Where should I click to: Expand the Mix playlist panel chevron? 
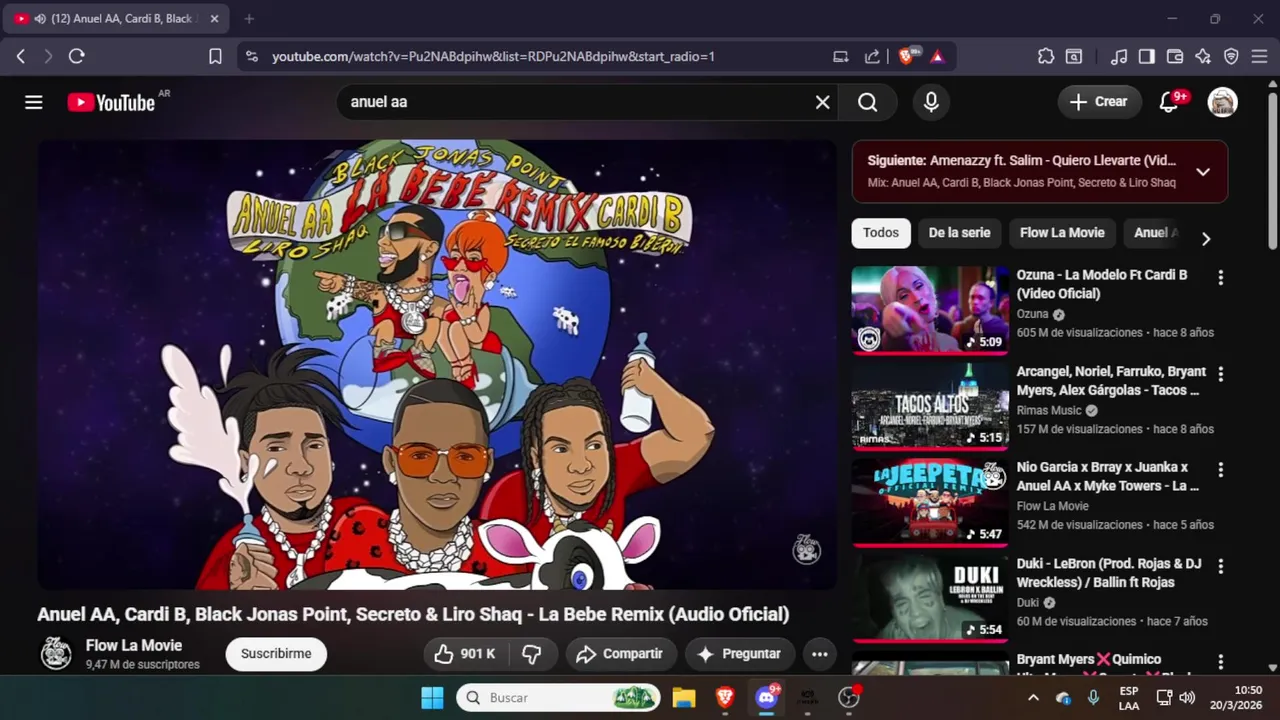[1203, 172]
